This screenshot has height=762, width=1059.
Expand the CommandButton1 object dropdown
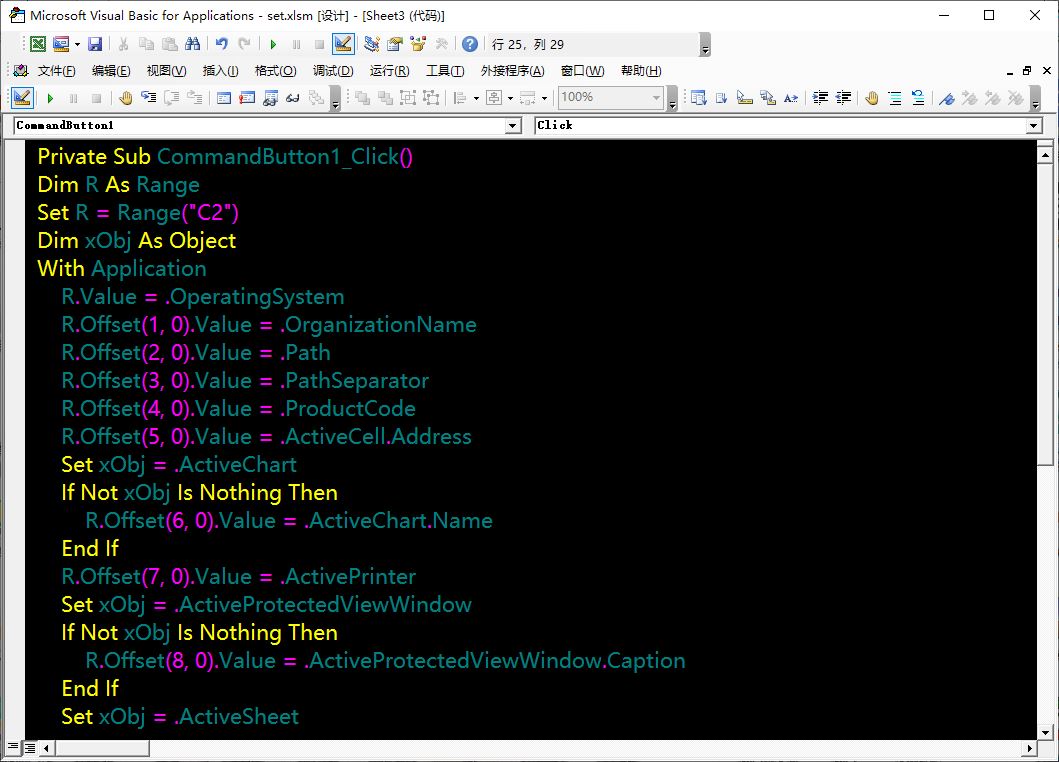click(513, 126)
